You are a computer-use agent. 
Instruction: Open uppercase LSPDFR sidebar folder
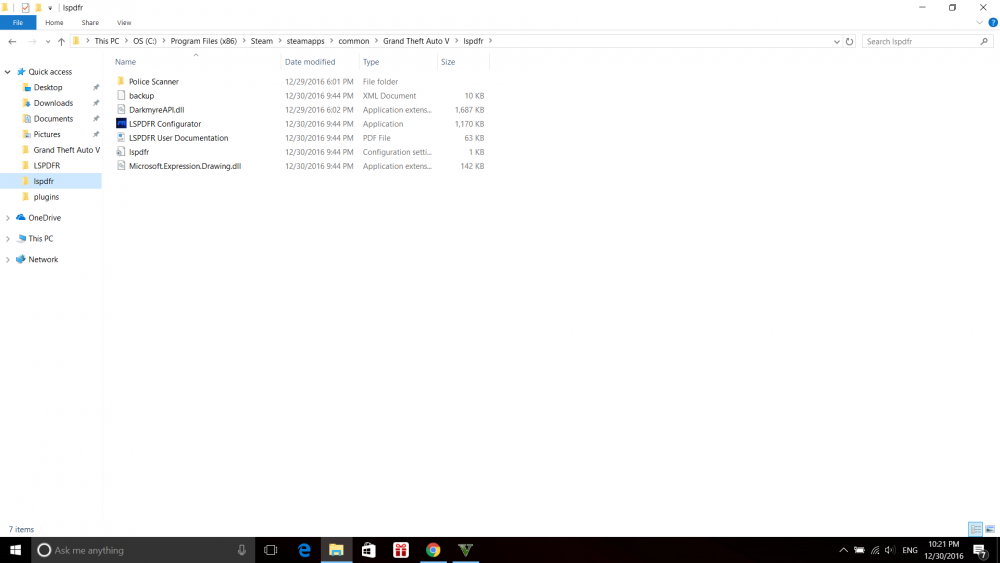[x=47, y=166]
